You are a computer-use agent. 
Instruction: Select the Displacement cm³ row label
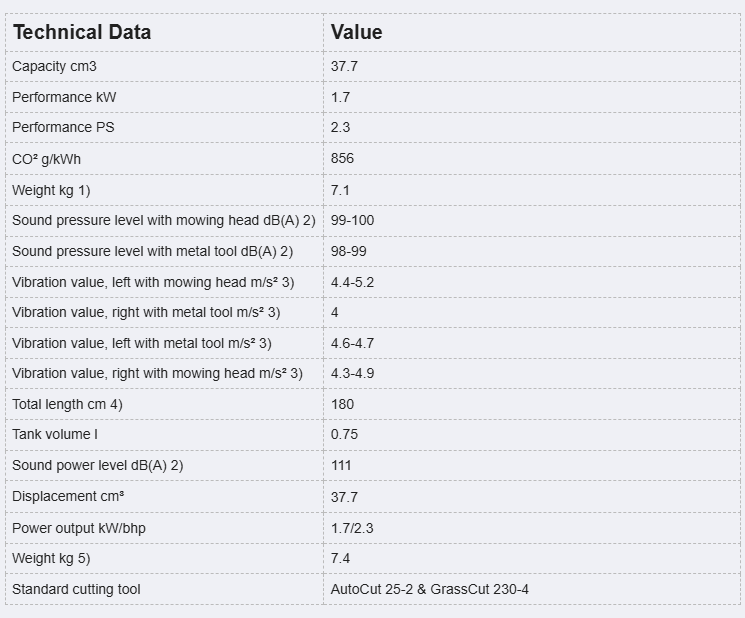point(68,497)
